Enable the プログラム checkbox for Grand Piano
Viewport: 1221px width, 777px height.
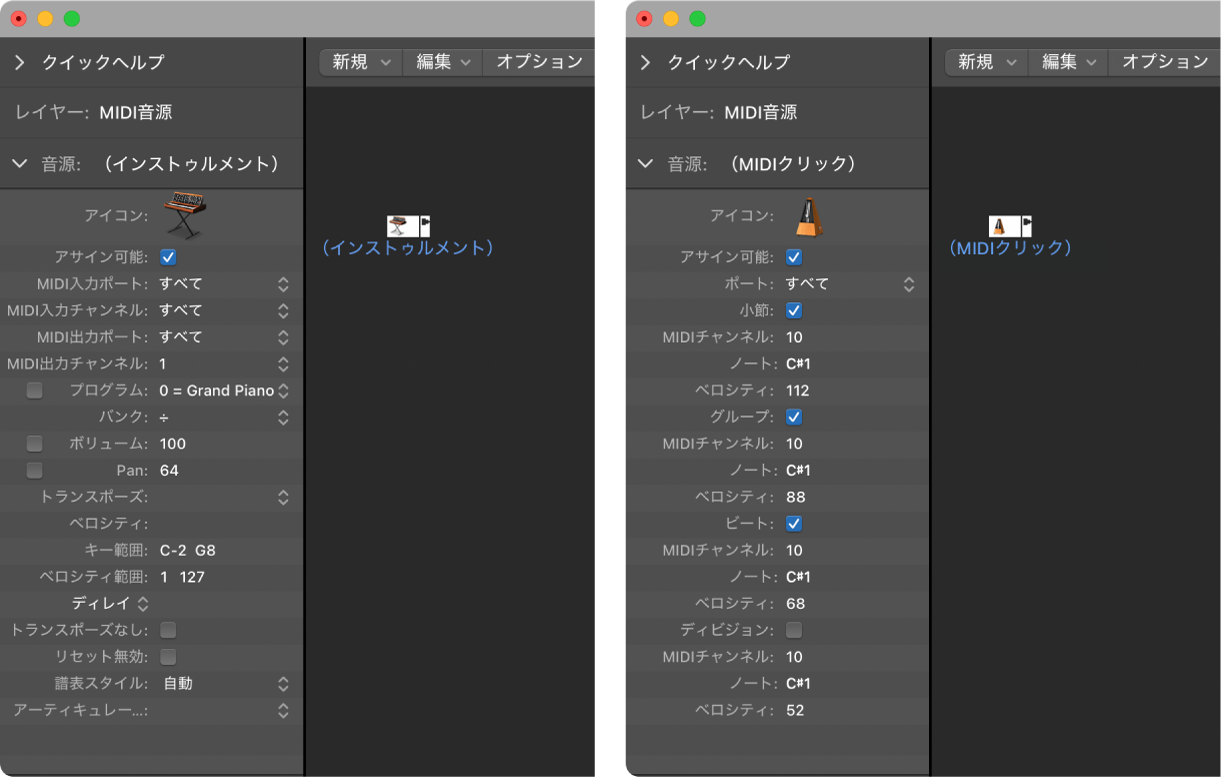(x=35, y=390)
